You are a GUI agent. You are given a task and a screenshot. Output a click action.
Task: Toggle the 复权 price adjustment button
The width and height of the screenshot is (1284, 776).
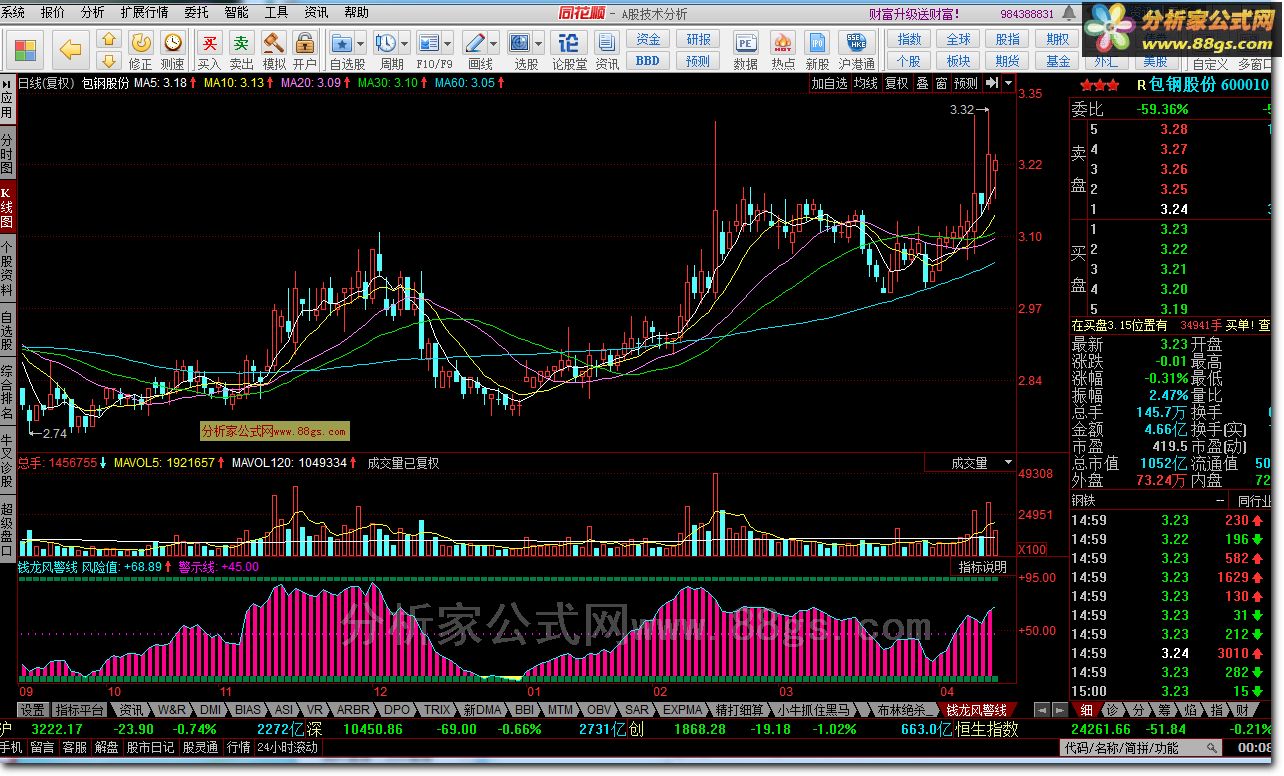click(897, 84)
